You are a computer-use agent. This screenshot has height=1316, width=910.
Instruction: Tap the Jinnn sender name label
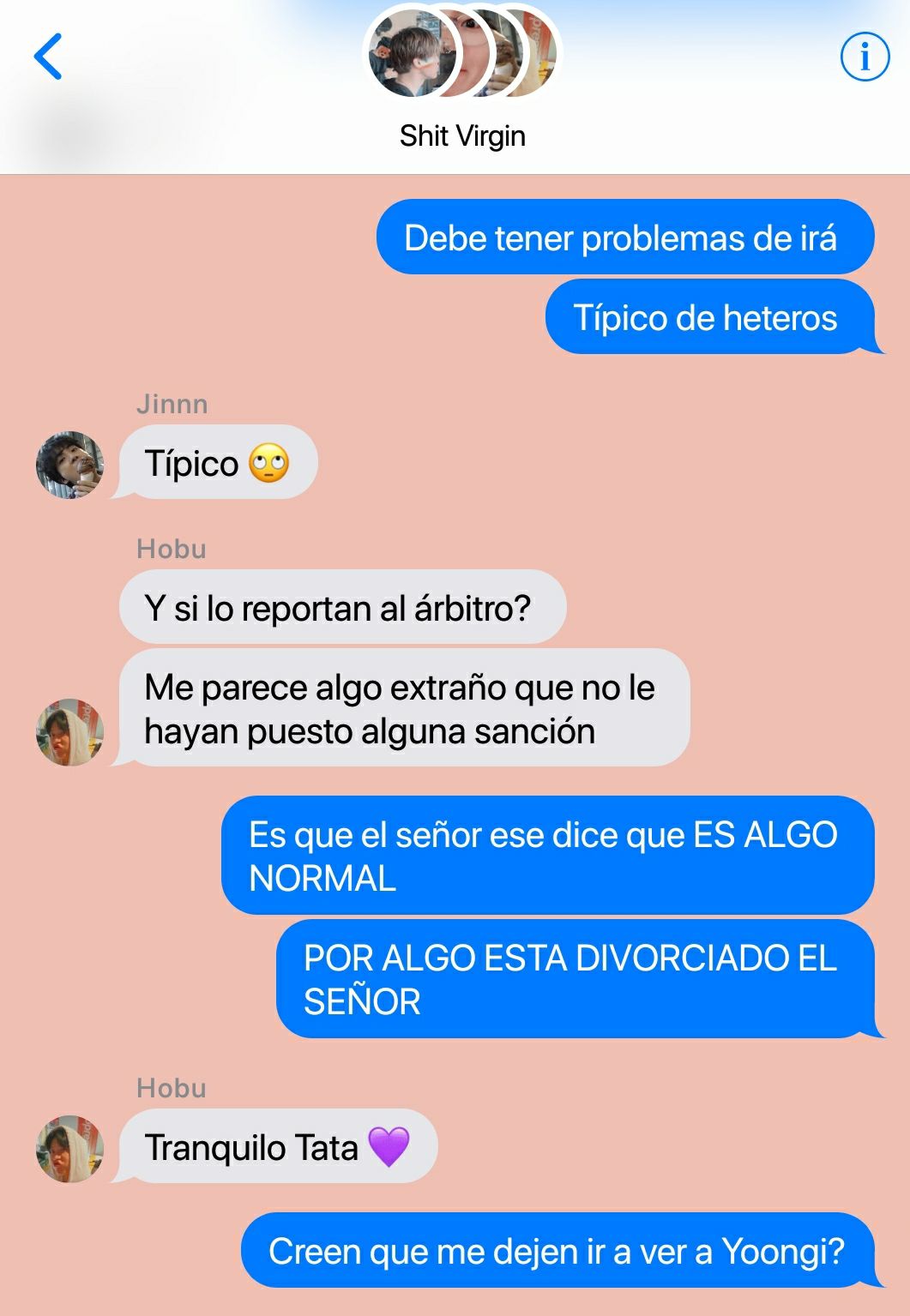172,404
